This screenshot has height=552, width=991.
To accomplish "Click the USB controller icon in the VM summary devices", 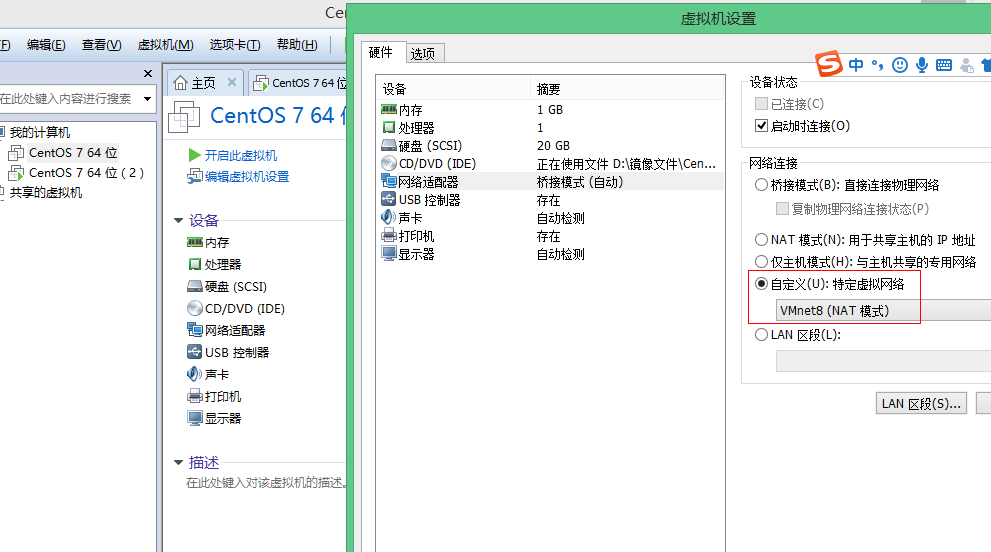I will click(x=195, y=352).
